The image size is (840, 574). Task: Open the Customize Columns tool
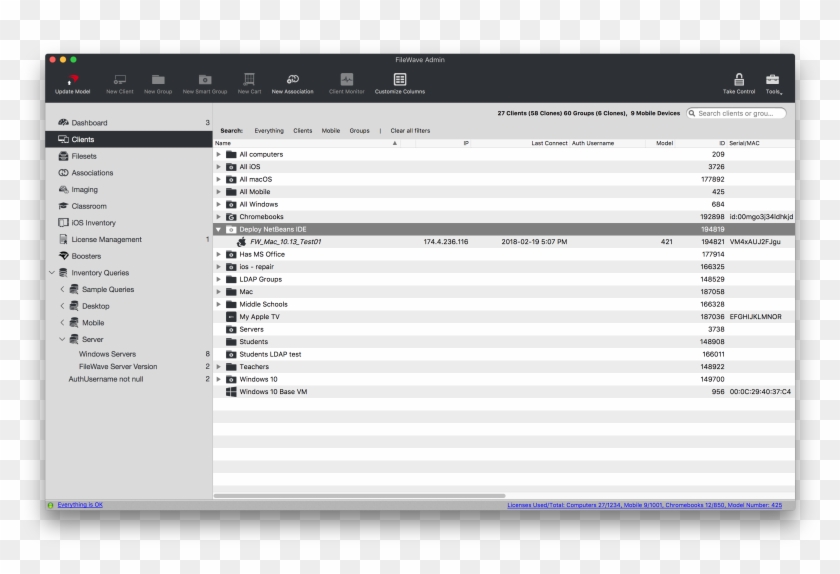coord(400,79)
